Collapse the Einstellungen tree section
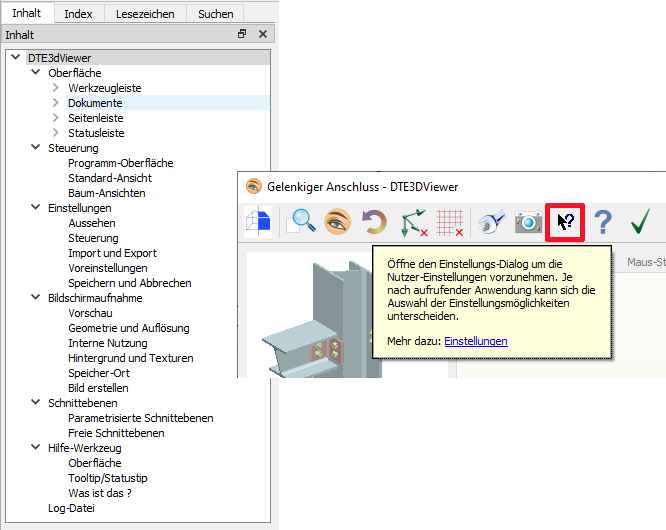The width and height of the screenshot is (666, 530). coord(36,208)
